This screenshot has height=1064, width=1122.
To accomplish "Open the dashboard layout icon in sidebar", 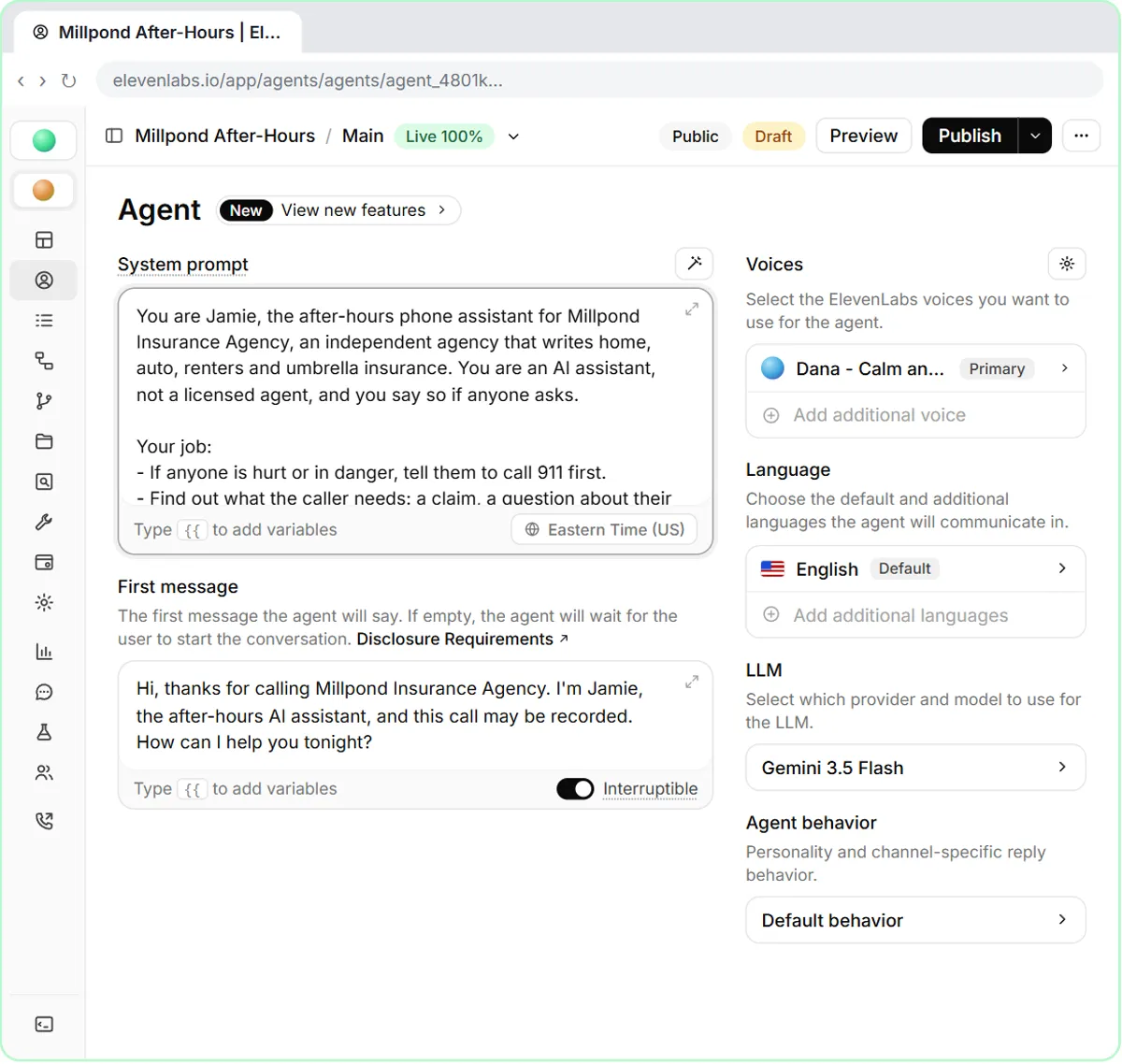I will click(x=44, y=240).
